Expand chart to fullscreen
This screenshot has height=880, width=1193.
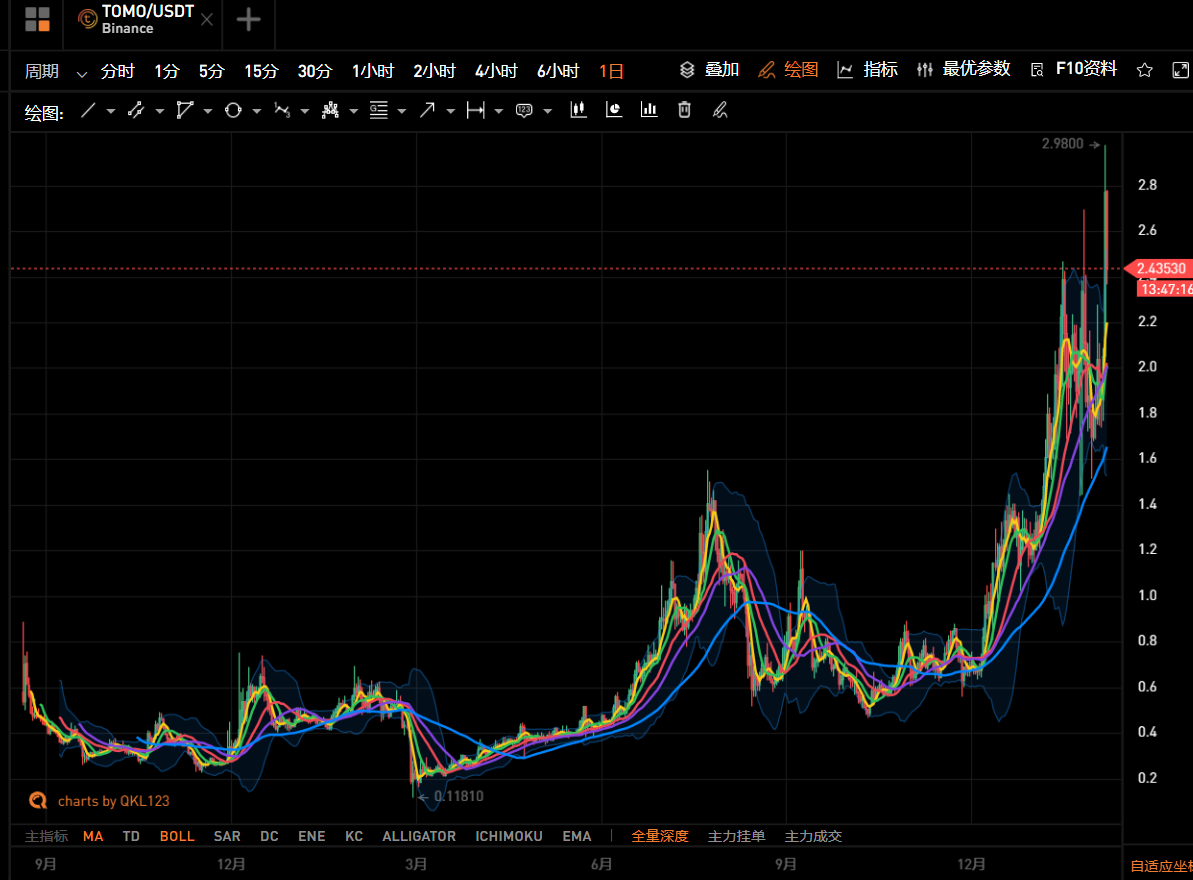click(1180, 70)
